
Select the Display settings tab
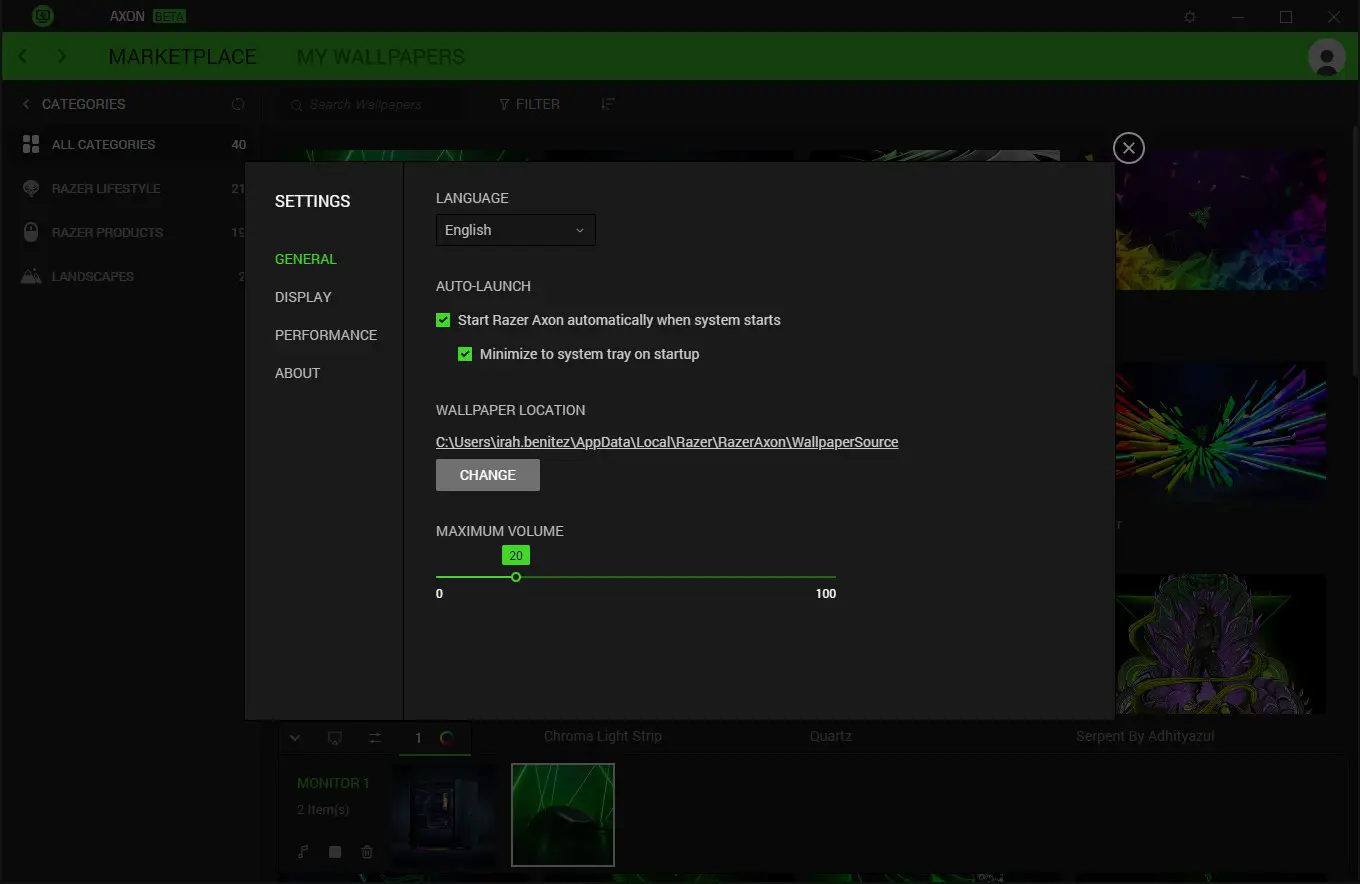[303, 297]
